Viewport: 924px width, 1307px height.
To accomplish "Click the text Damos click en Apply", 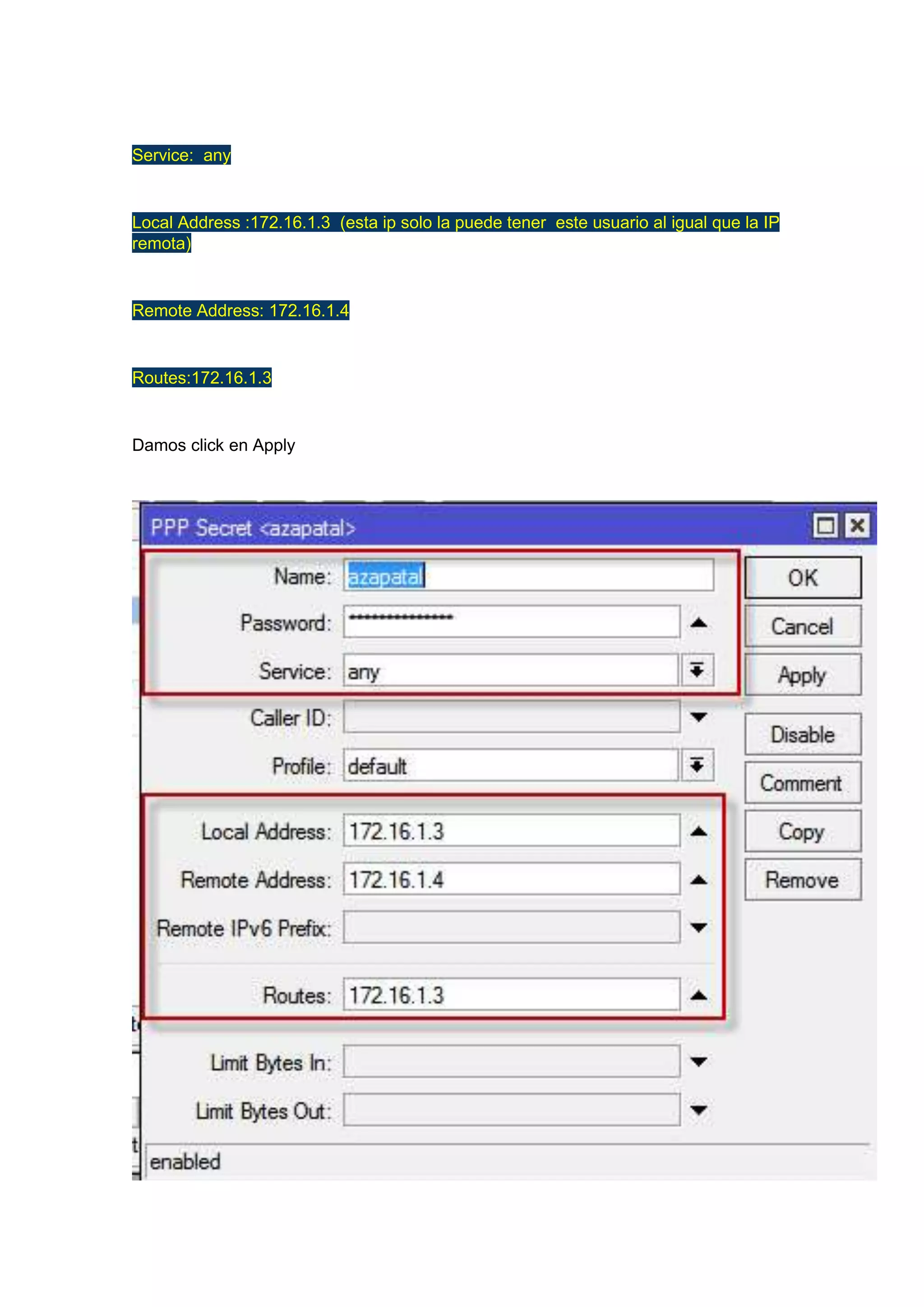I will [213, 445].
